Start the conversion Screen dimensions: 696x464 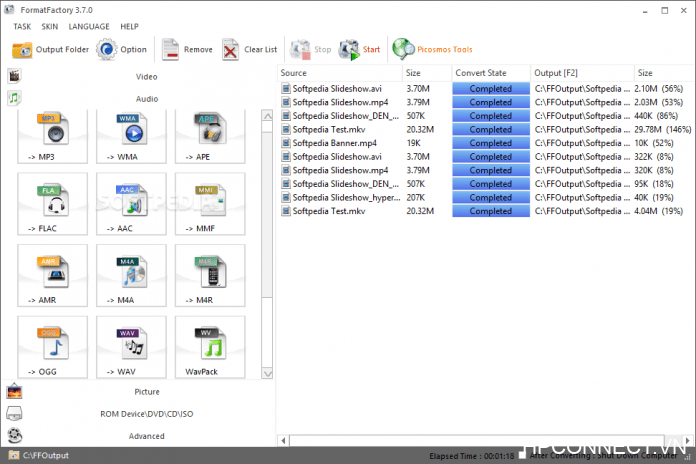(x=359, y=50)
